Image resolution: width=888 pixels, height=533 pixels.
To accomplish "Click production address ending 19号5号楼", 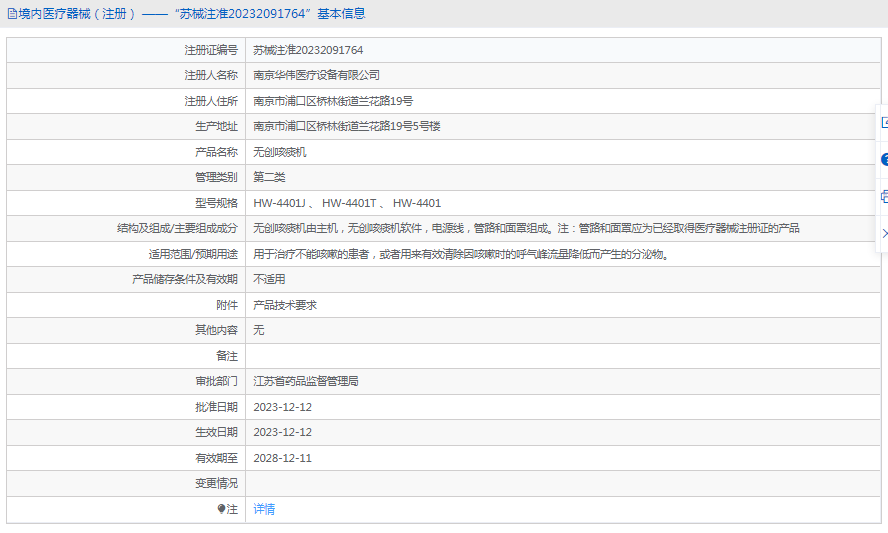I will point(347,126).
